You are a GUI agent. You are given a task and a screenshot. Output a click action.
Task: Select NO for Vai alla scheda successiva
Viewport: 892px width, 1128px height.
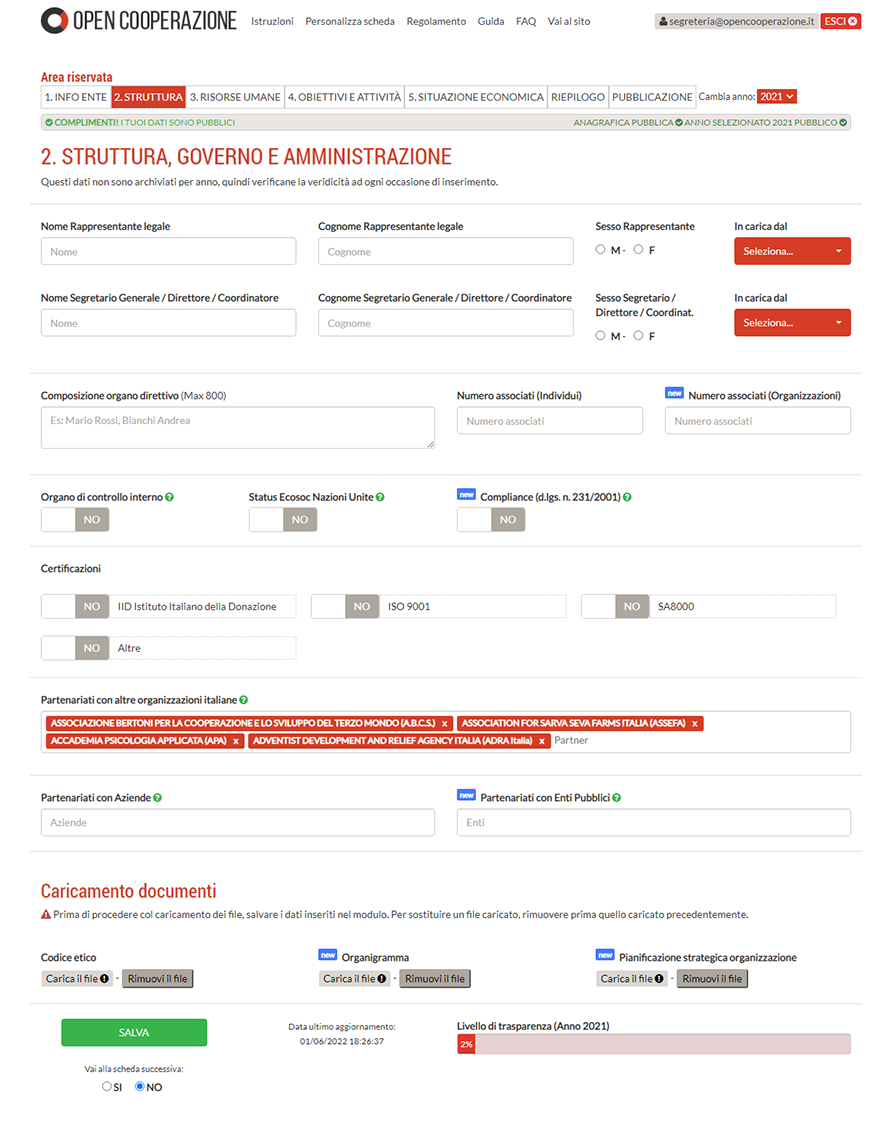point(140,1086)
